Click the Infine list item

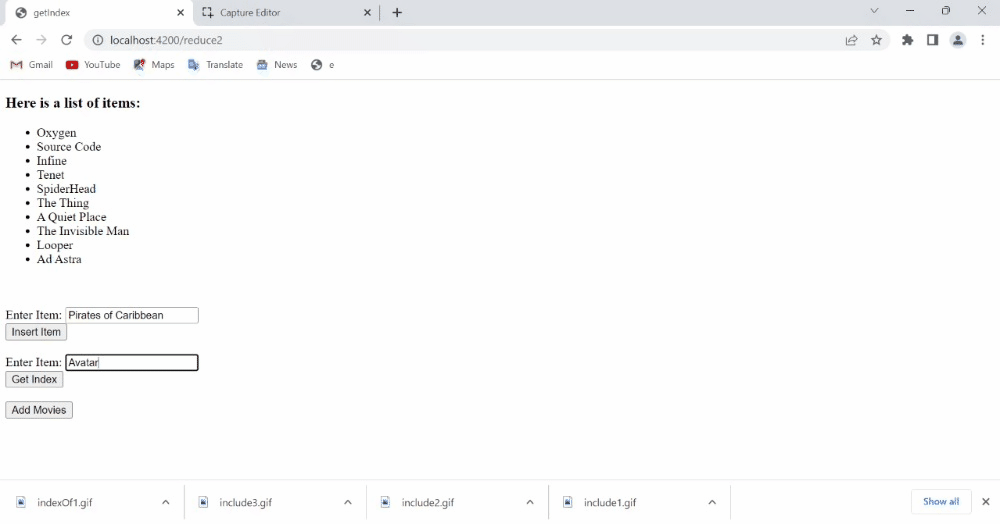coord(52,161)
